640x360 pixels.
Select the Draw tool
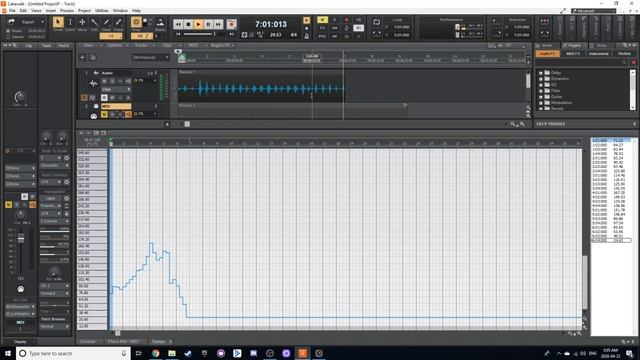[x=106, y=22]
